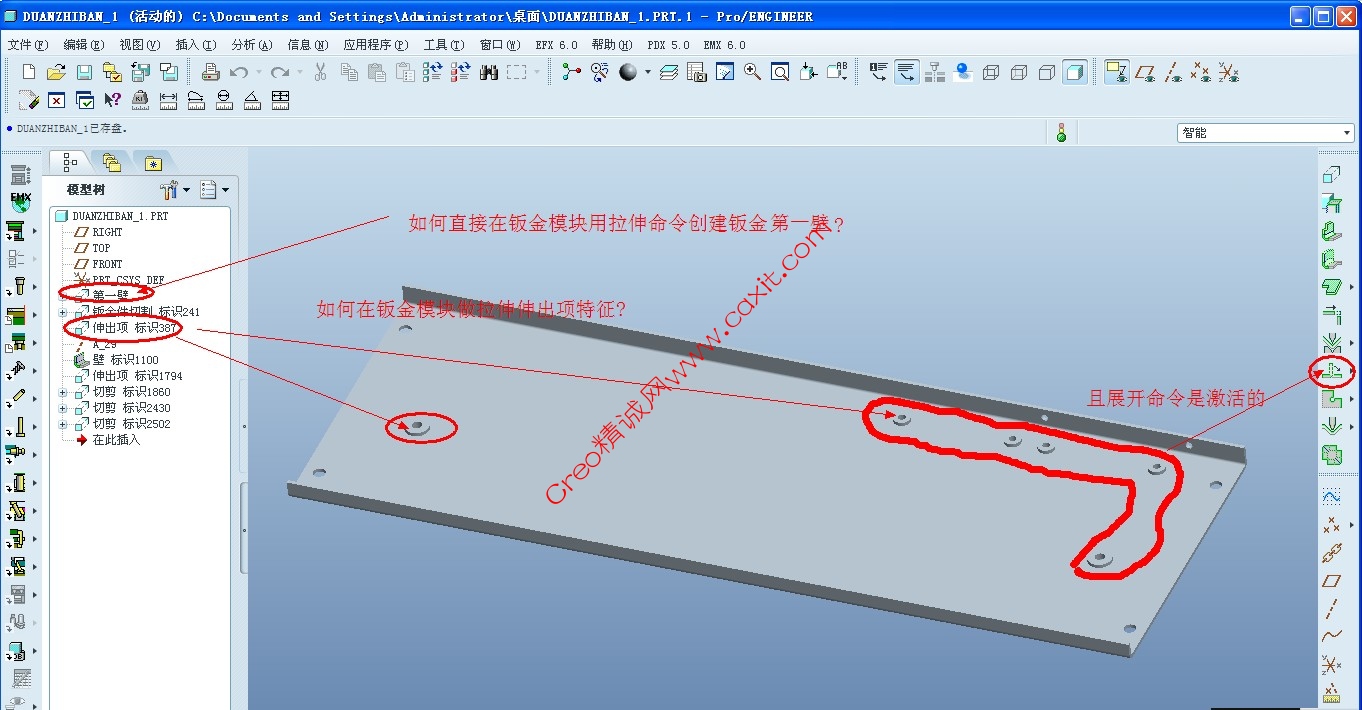
Task: Toggle coordinate systems display visibility
Action: coord(1229,72)
